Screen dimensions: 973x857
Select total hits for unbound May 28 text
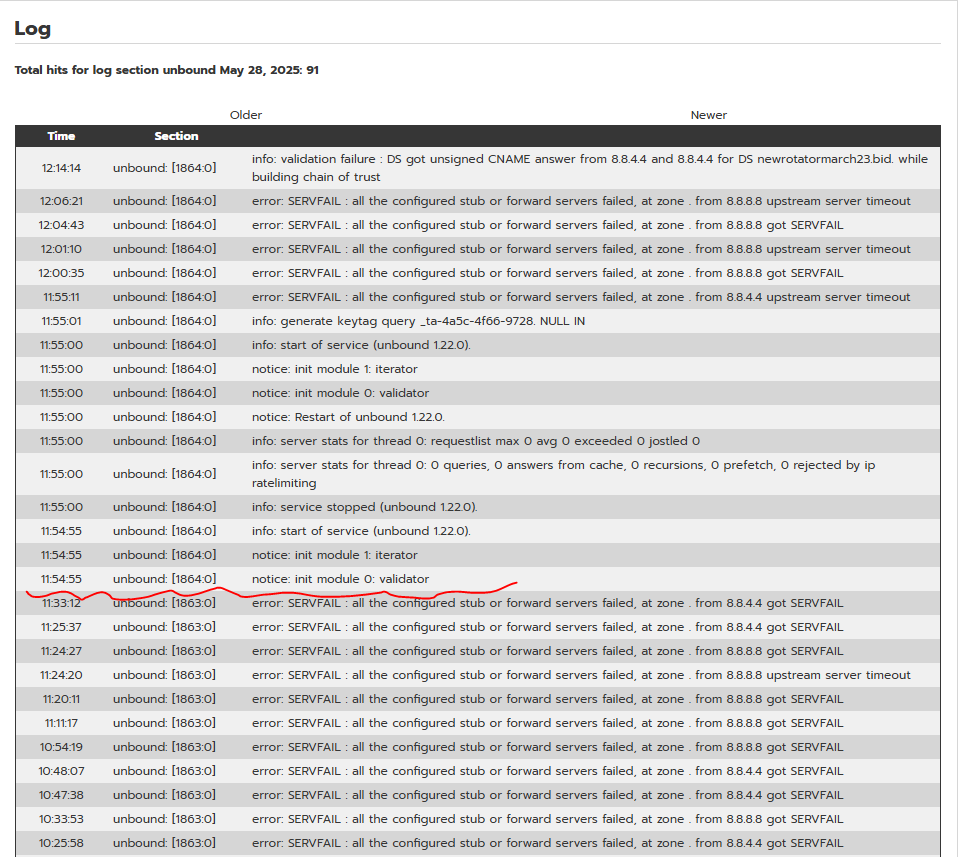(x=166, y=70)
